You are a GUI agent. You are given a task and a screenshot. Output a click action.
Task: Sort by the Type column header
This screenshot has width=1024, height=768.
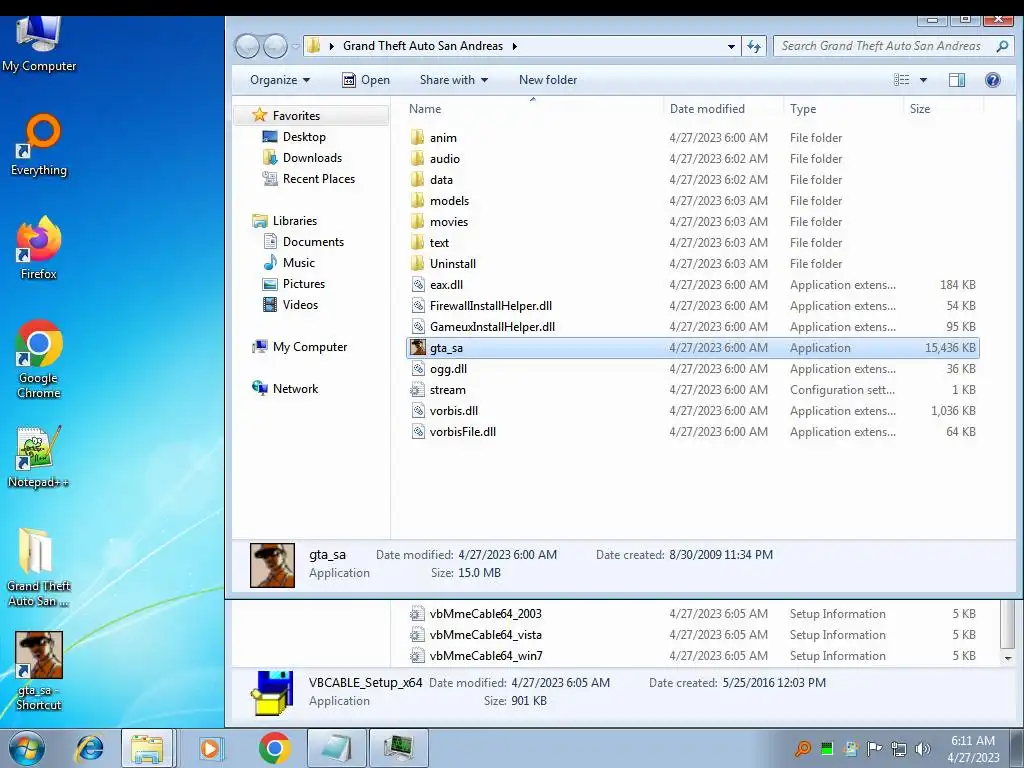pyautogui.click(x=843, y=108)
